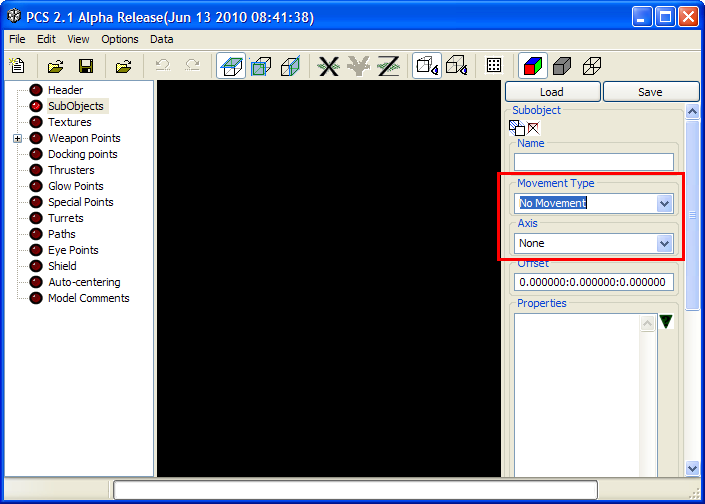Open the File menu
The height and width of the screenshot is (504, 705).
(17, 39)
